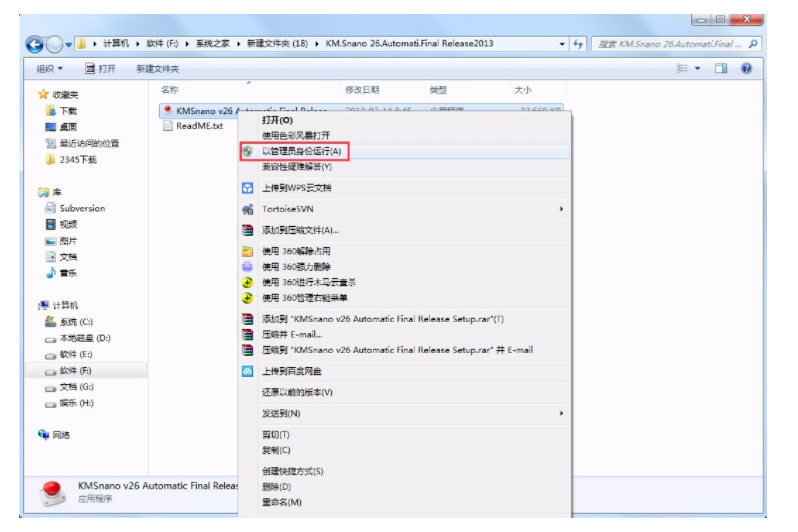The image size is (798, 532).
Task: Click the help question mark icon
Action: (x=746, y=69)
